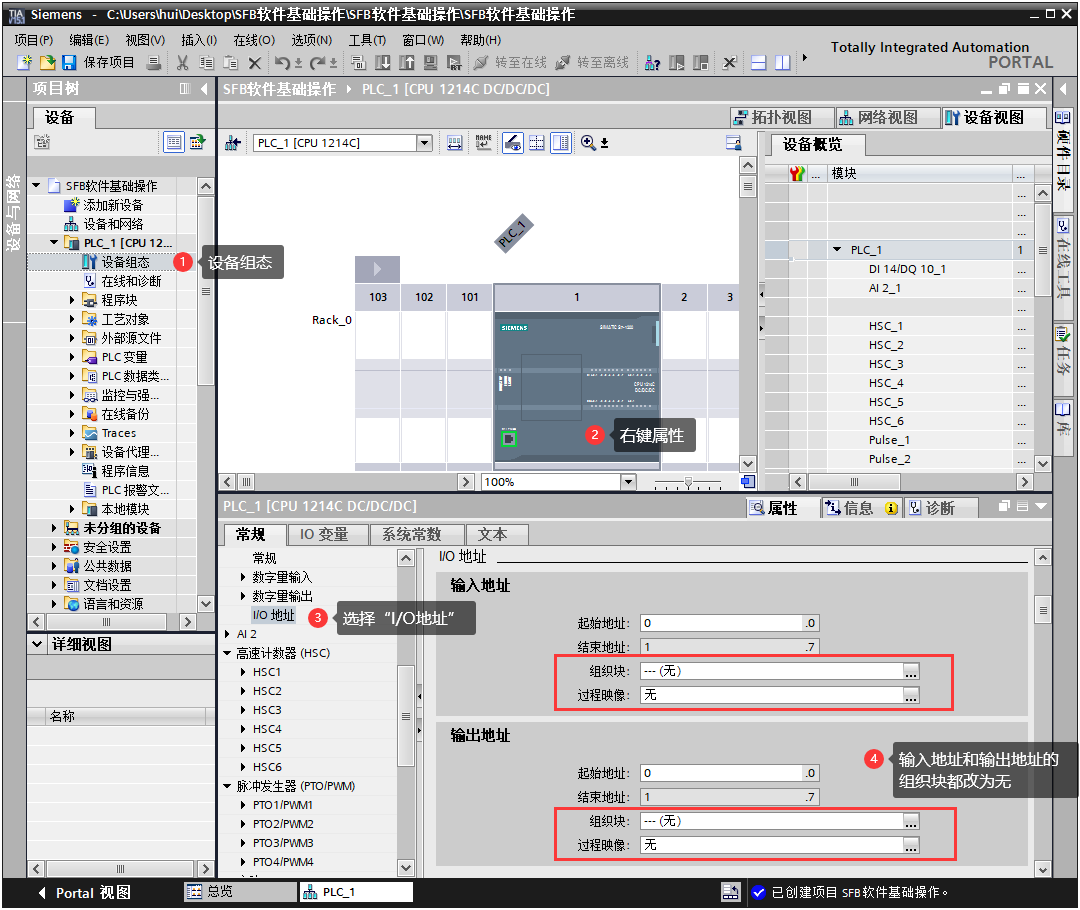Click the download to device icon
Viewport: 1080px width, 910px height.
point(382,63)
